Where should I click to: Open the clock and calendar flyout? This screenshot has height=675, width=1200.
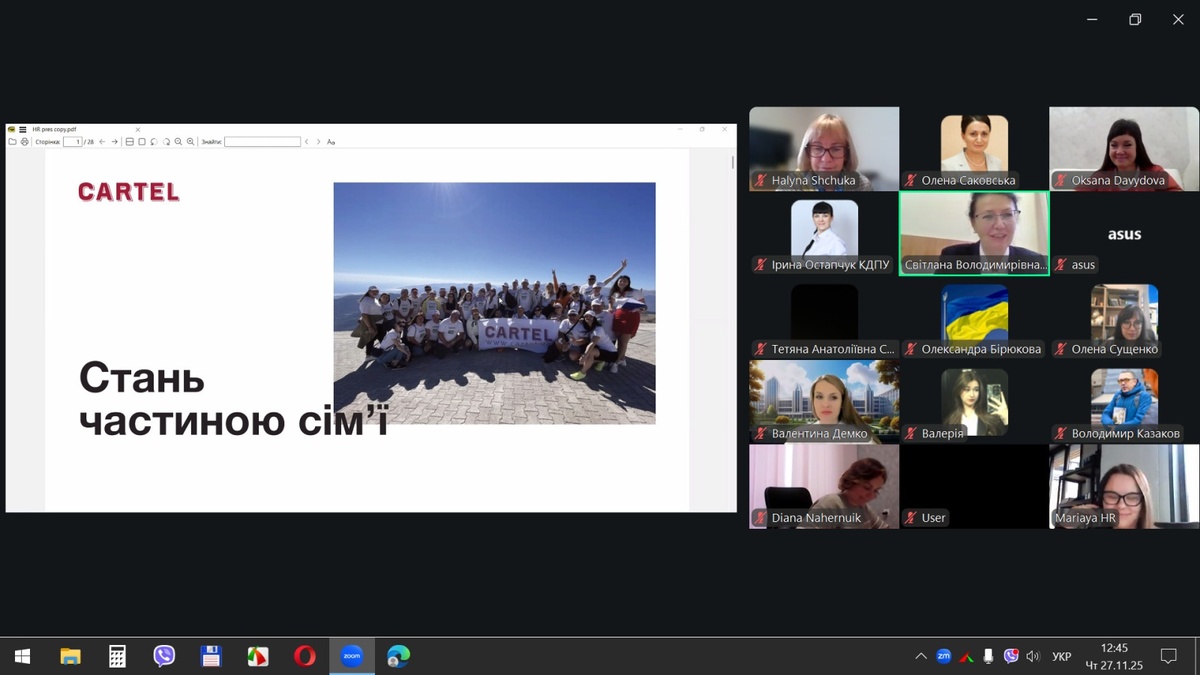(x=1113, y=656)
